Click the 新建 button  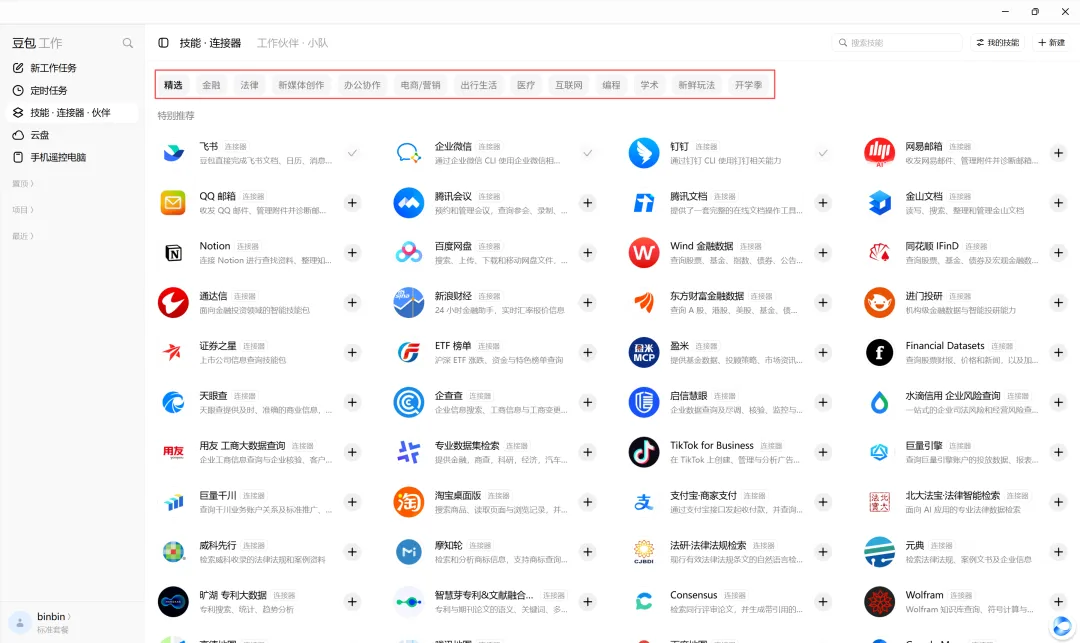point(1052,43)
